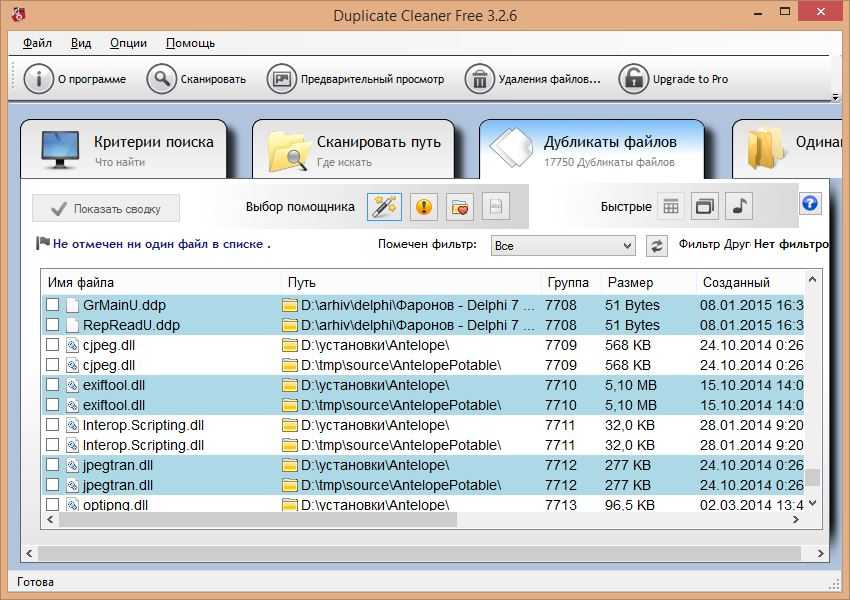Switch to Критерии поиска tab
Screen dimensions: 850x600
[x=124, y=150]
